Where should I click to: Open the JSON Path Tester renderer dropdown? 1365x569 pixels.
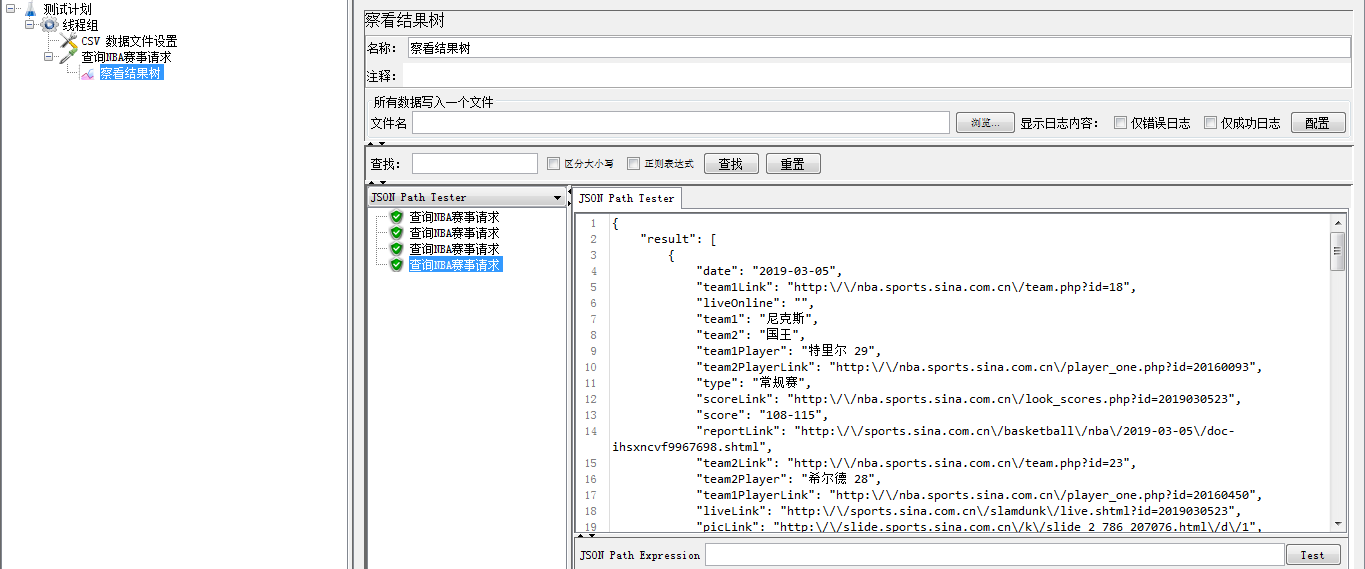557,198
